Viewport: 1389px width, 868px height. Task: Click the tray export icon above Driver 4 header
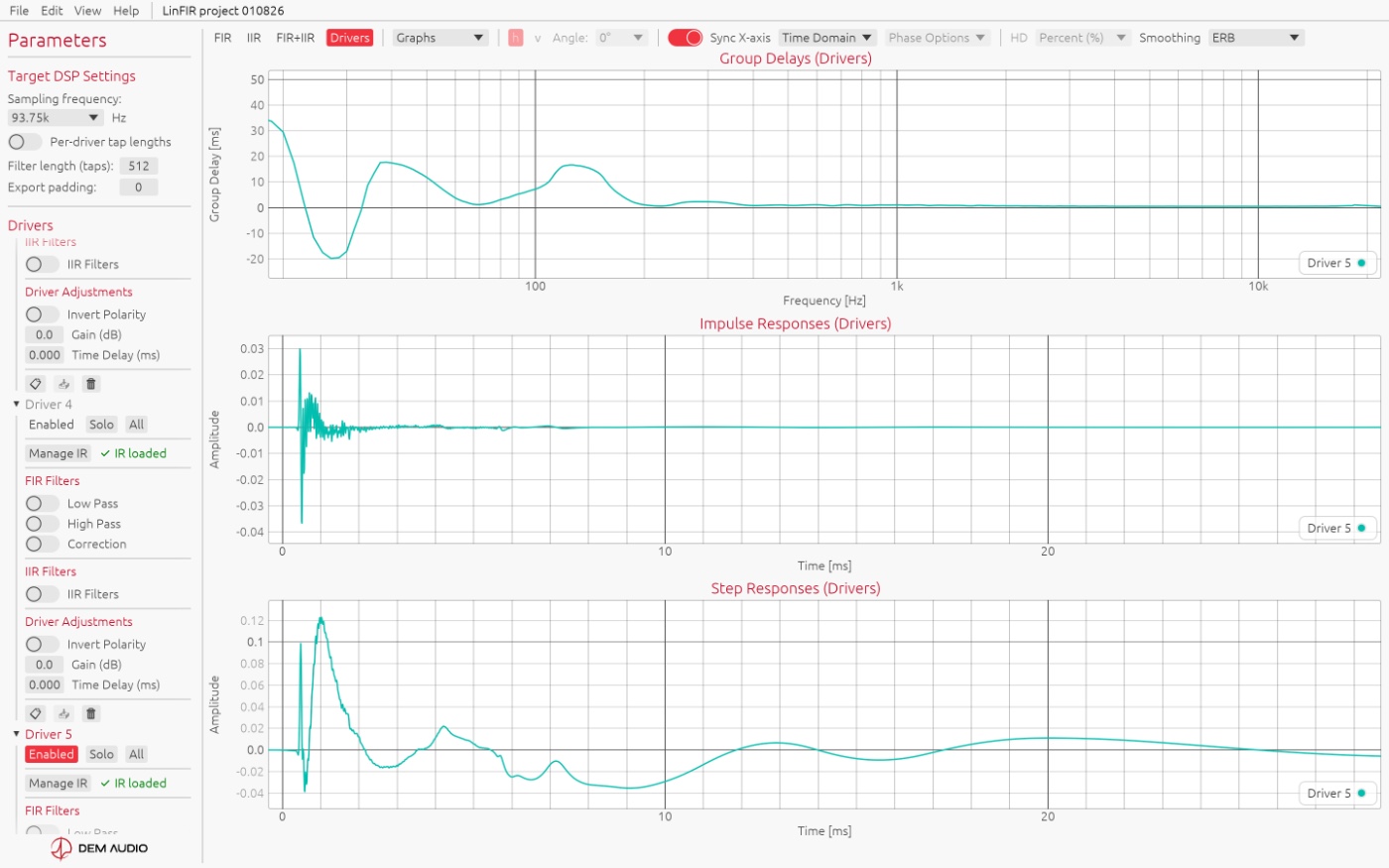[x=63, y=384]
